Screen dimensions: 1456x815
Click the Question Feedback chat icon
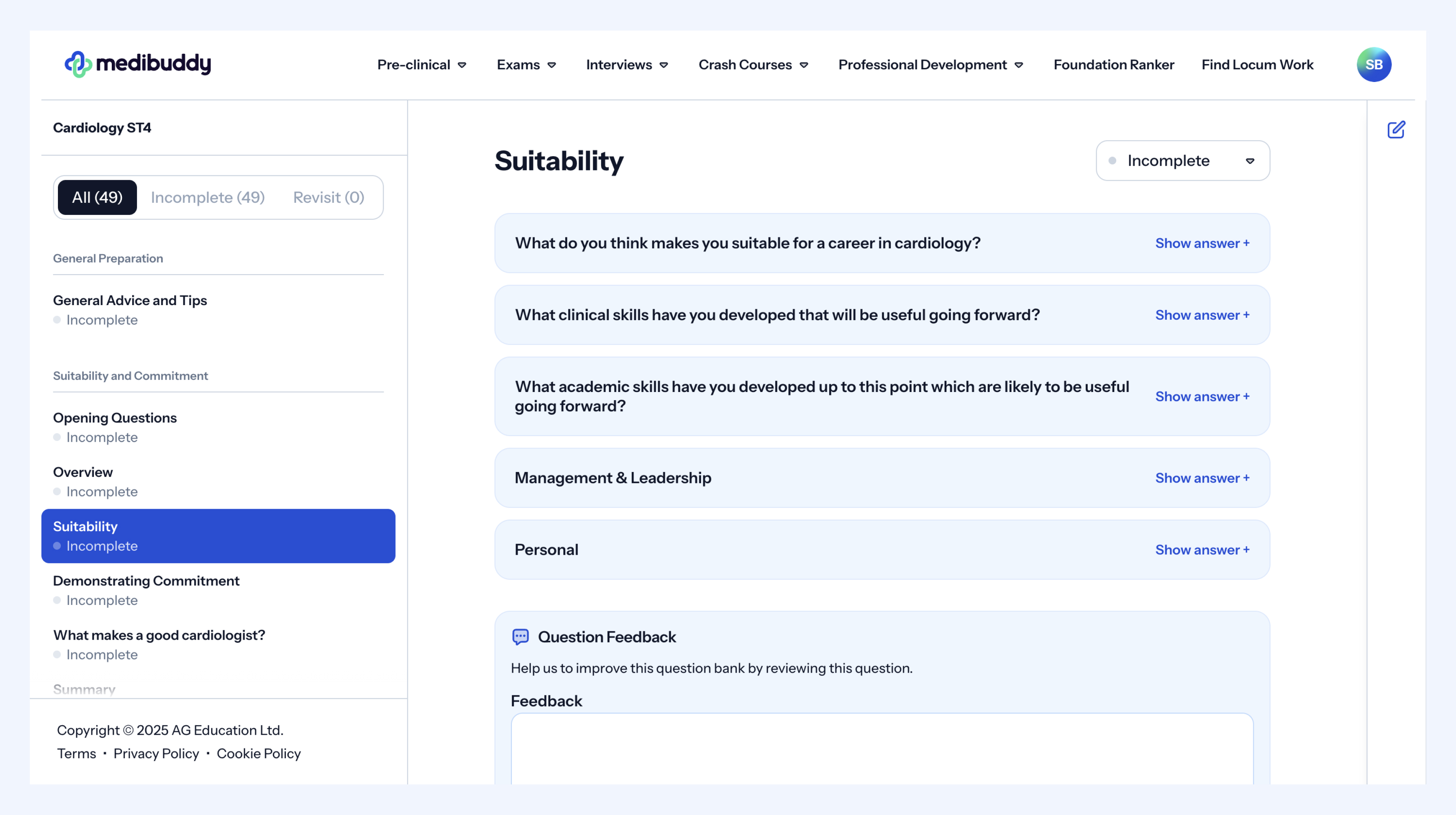tap(520, 637)
